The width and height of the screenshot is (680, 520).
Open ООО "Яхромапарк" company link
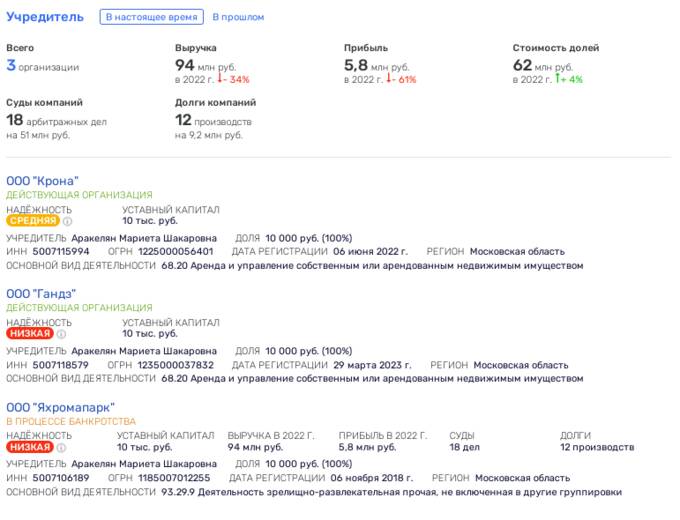(x=60, y=407)
